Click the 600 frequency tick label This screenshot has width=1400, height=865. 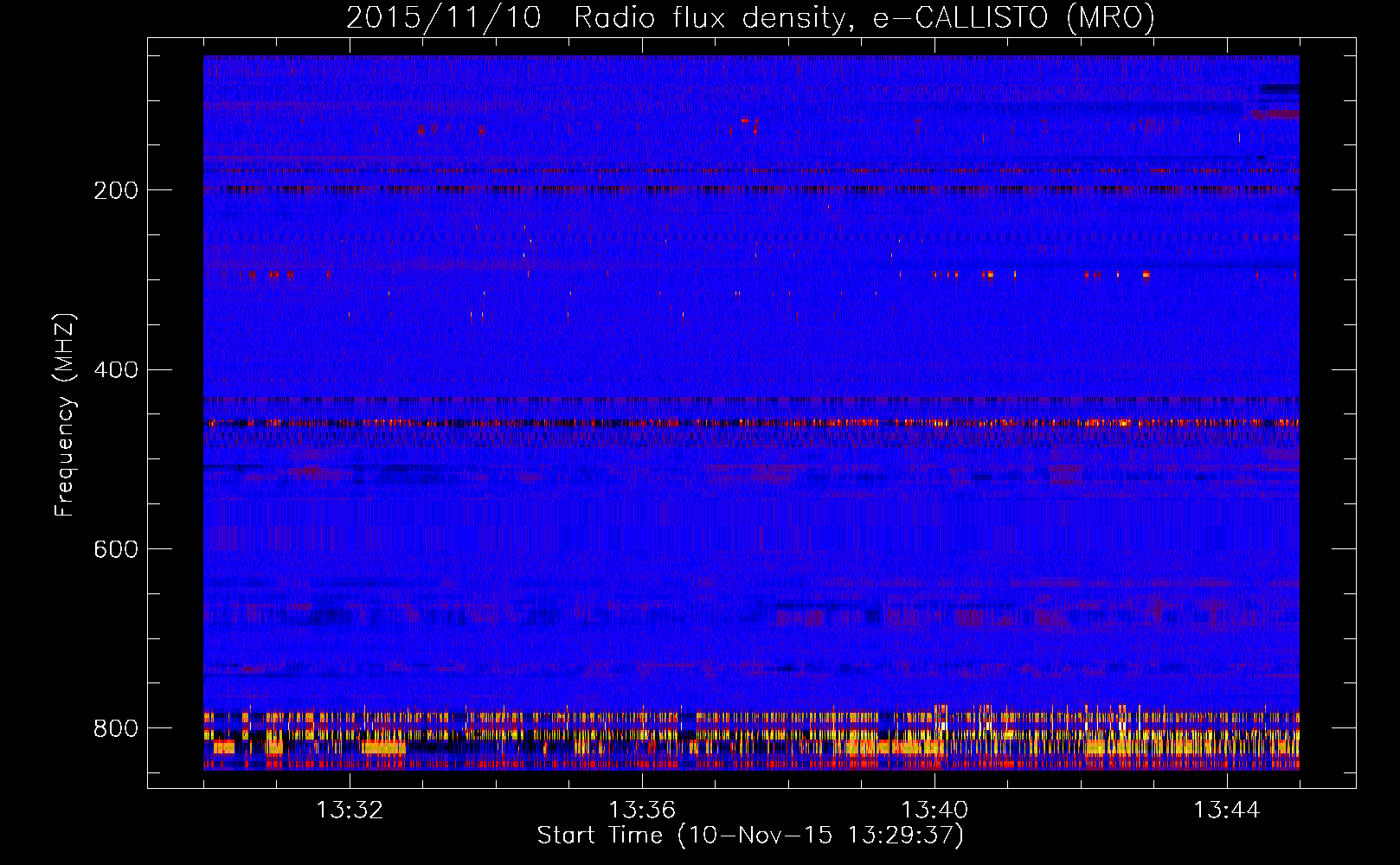(x=116, y=549)
